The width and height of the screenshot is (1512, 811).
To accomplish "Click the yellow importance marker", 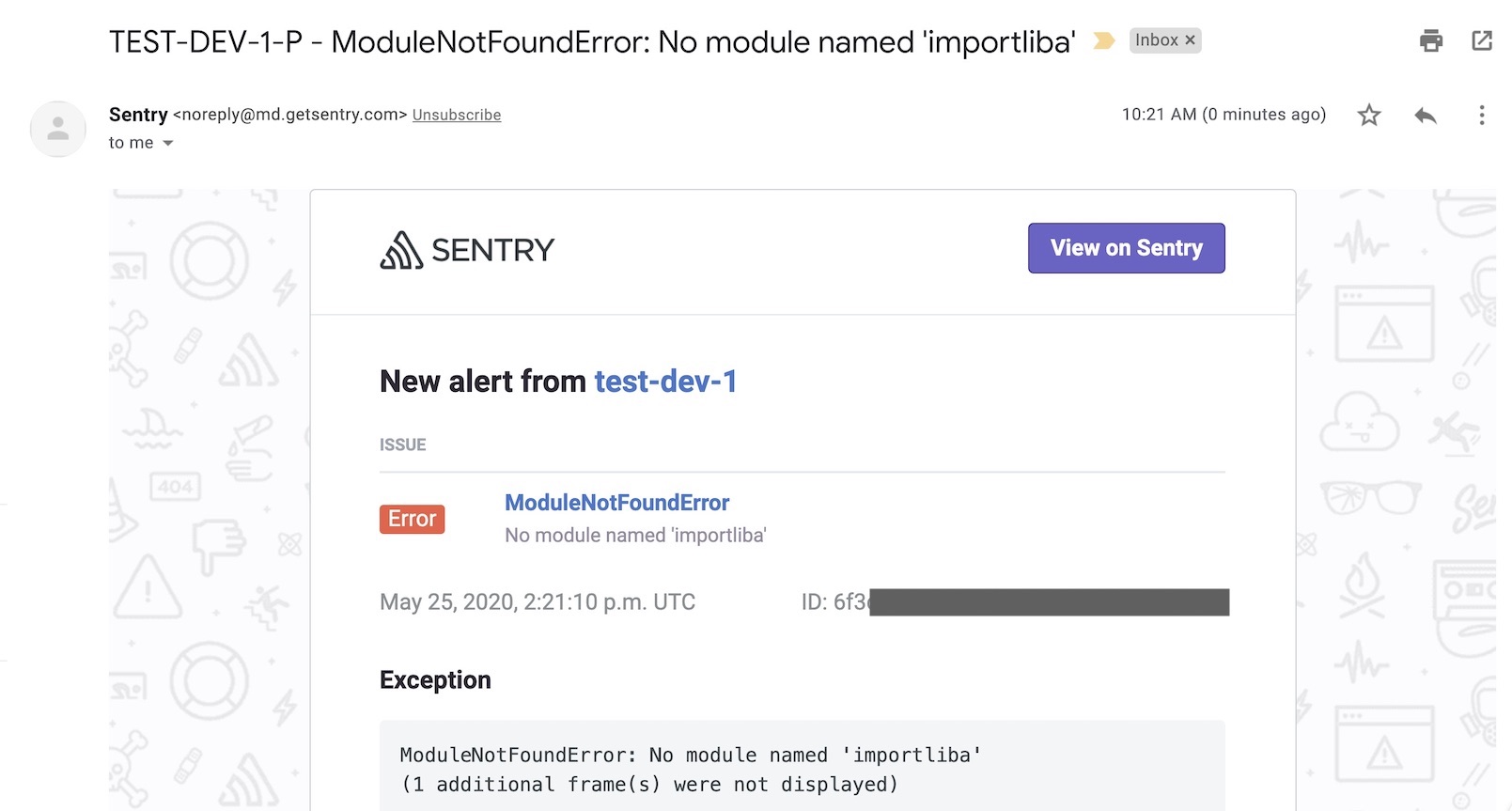I will click(x=1103, y=40).
